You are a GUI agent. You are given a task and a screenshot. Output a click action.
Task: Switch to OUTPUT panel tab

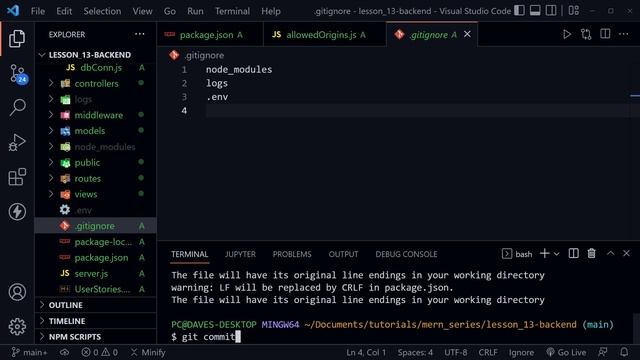[343, 254]
